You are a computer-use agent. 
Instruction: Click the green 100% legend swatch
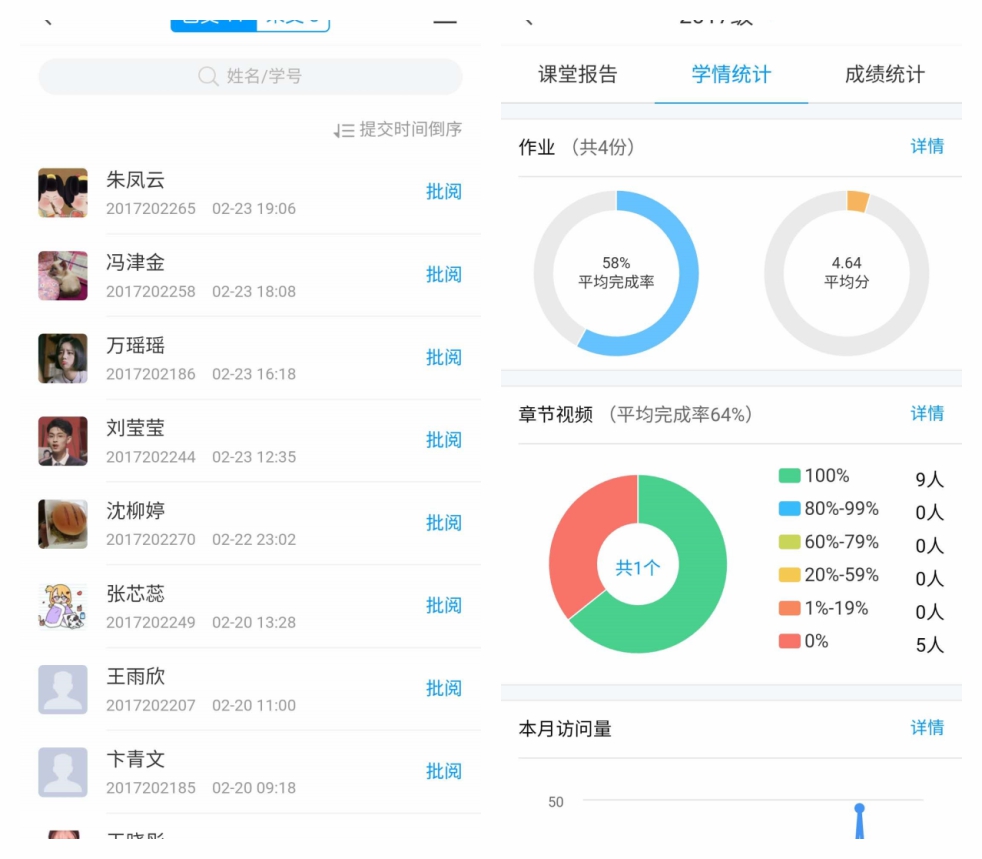point(790,476)
